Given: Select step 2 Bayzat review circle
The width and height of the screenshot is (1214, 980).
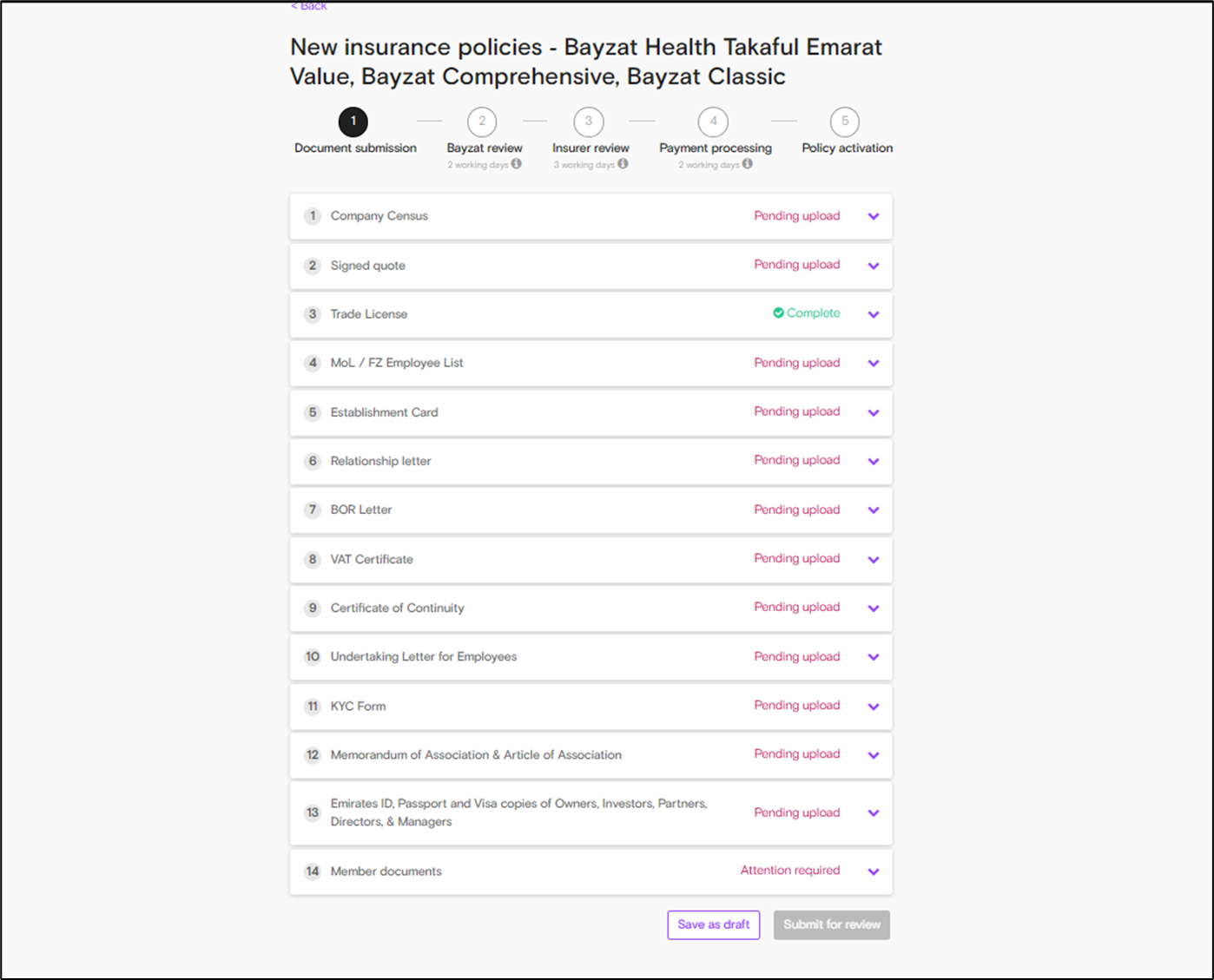Looking at the screenshot, I should click(482, 122).
